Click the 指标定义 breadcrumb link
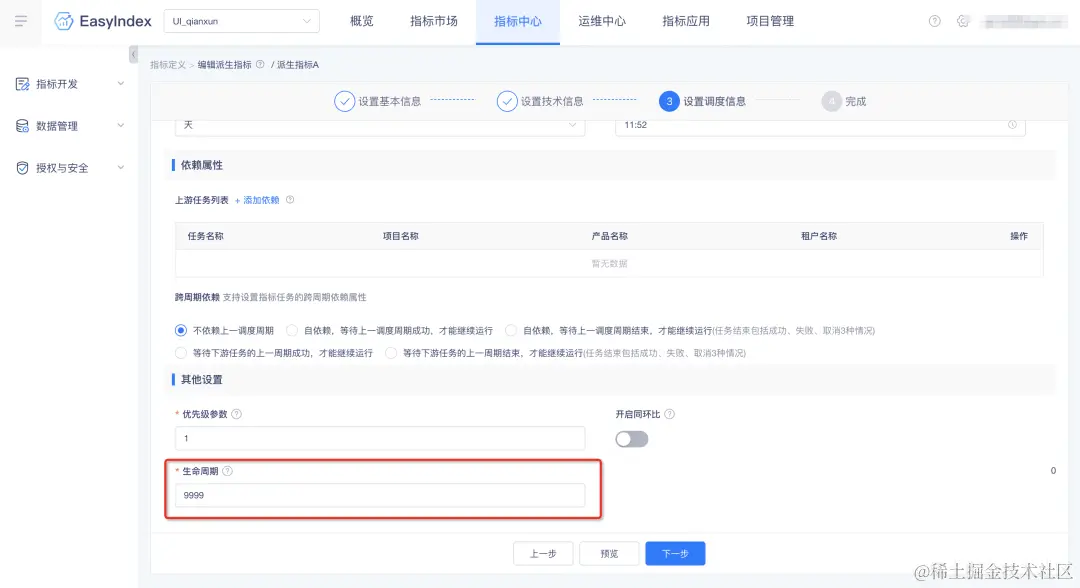The width and height of the screenshot is (1080, 588). (168, 65)
